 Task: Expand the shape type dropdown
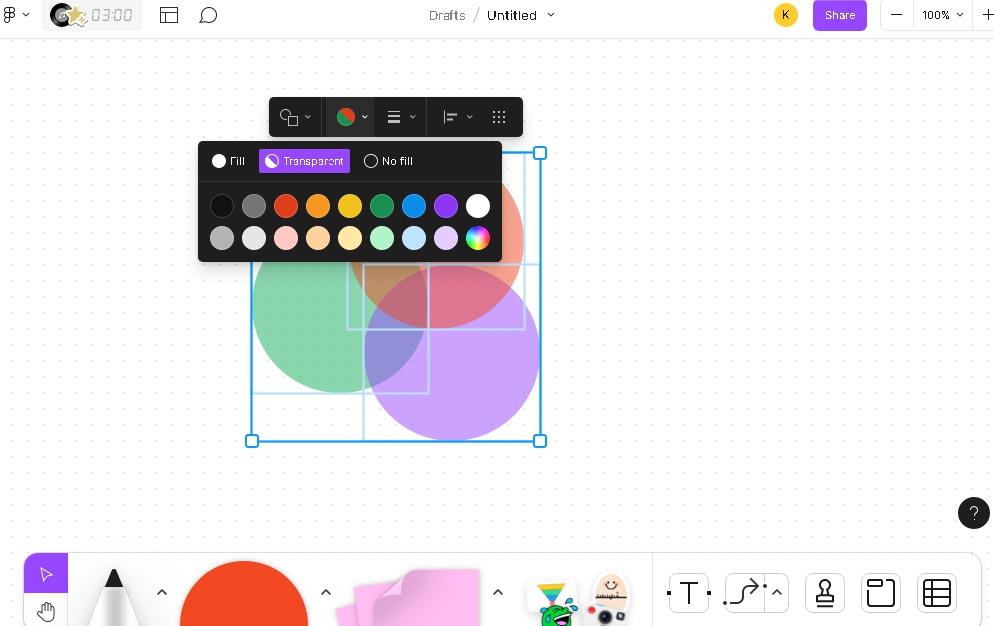[x=295, y=117]
